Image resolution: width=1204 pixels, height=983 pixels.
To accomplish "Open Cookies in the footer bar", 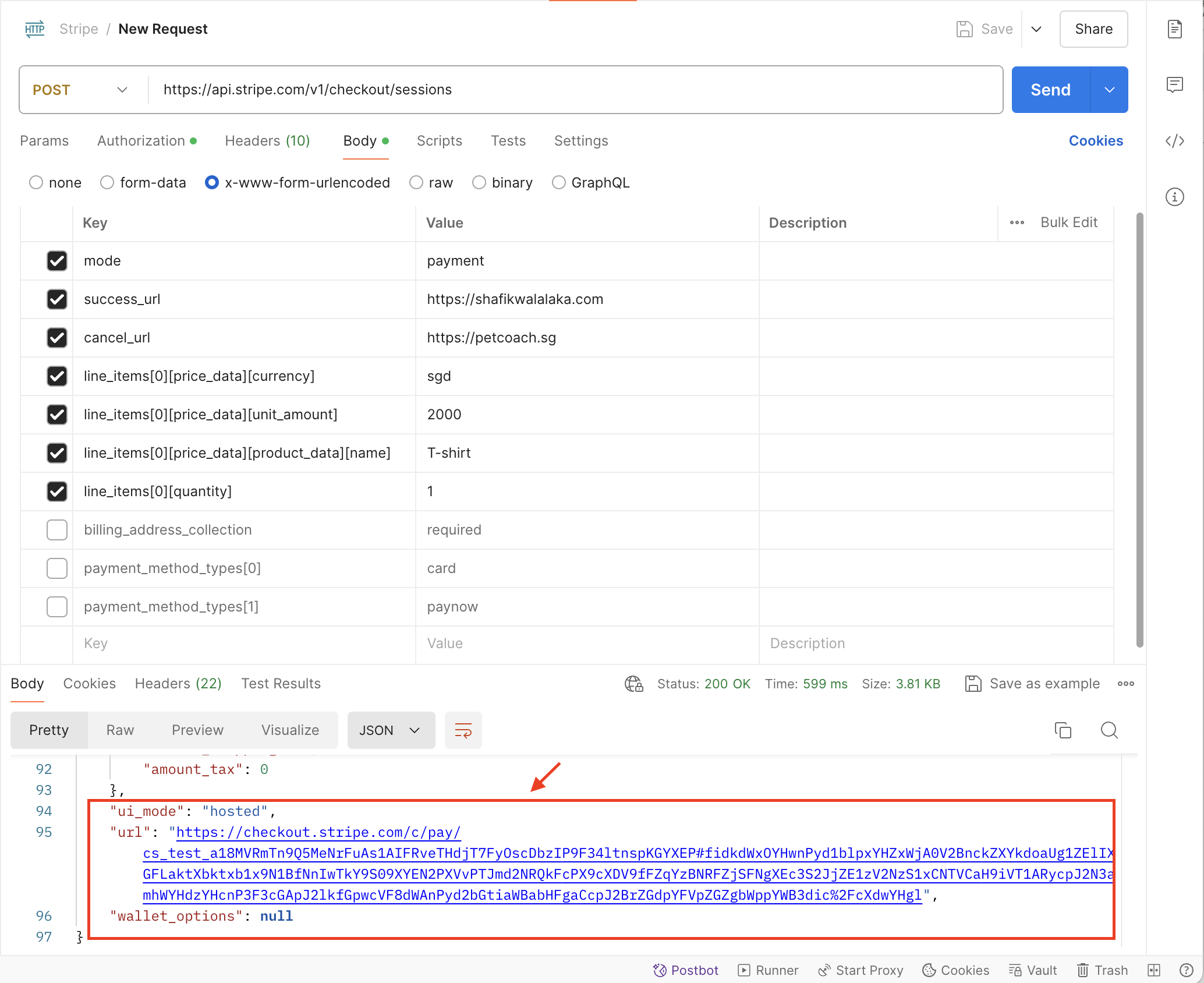I will click(x=956, y=970).
